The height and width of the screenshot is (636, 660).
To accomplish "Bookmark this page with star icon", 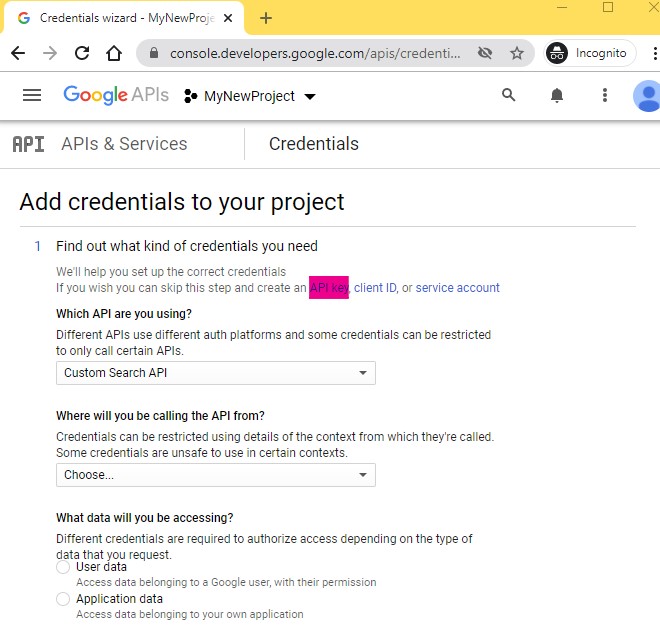I will [517, 53].
